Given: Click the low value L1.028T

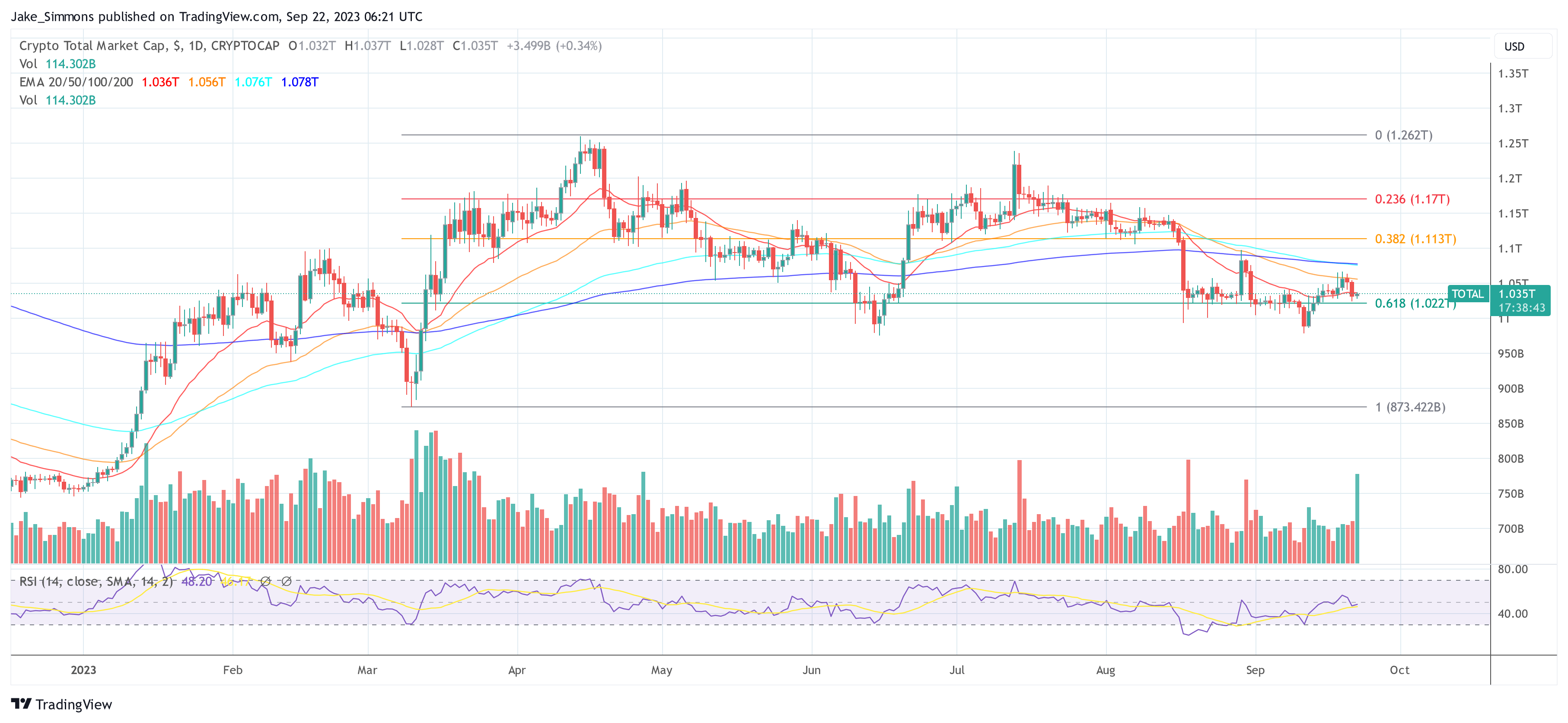Looking at the screenshot, I should 422,46.
